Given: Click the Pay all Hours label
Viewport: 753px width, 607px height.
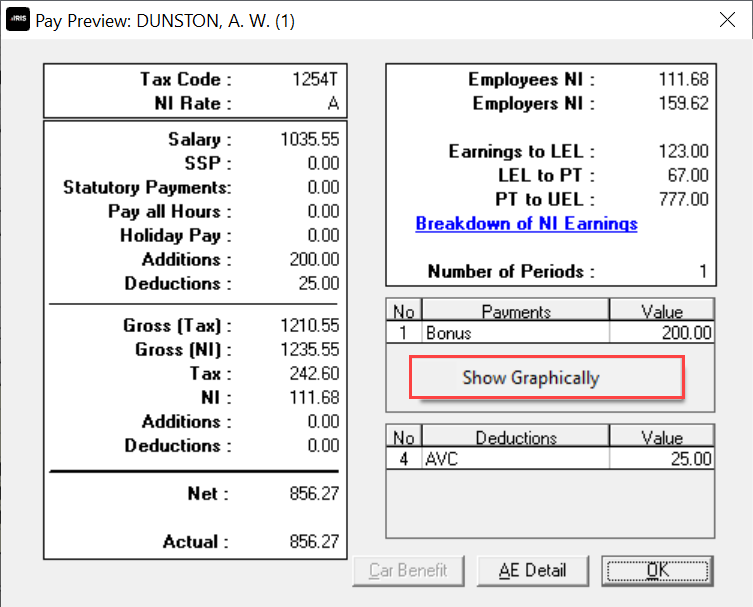Looking at the screenshot, I should tap(170, 211).
